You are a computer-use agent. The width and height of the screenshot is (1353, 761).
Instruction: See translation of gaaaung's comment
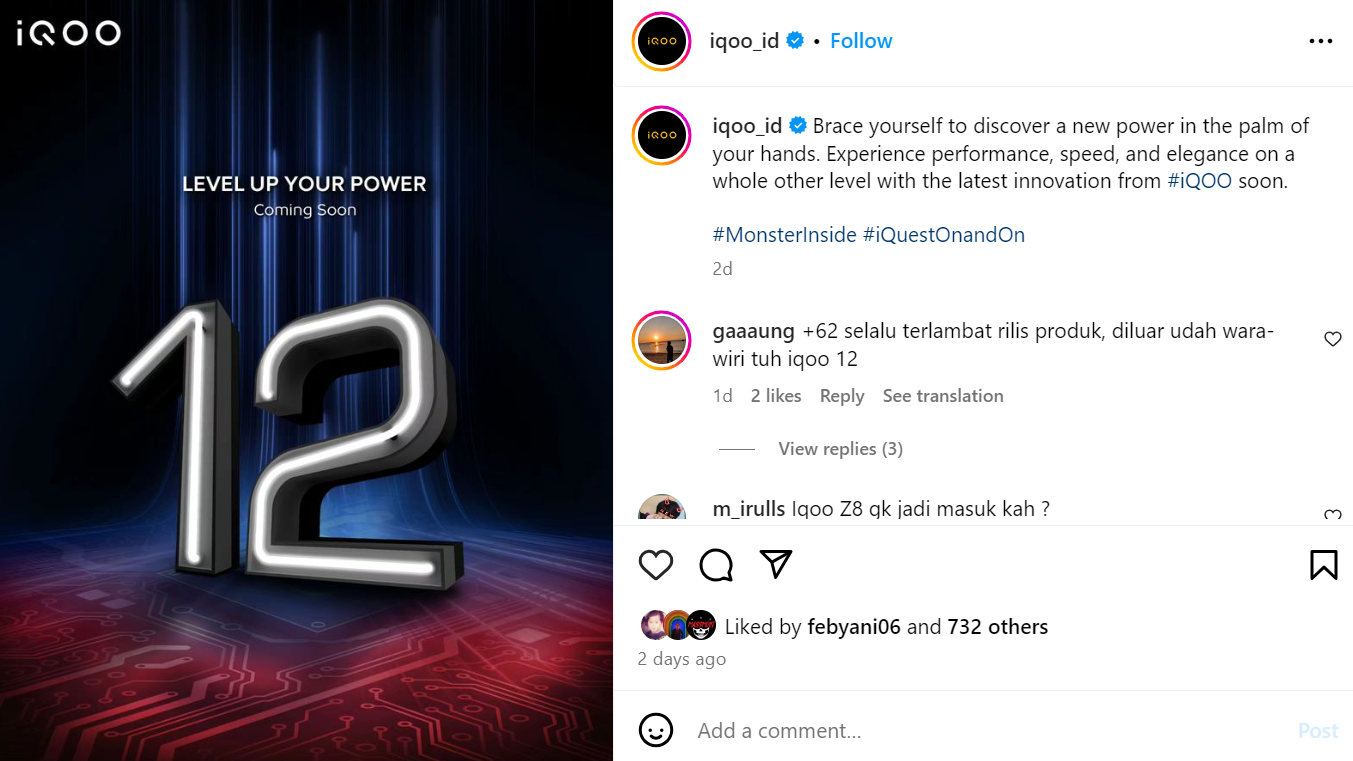coord(943,396)
